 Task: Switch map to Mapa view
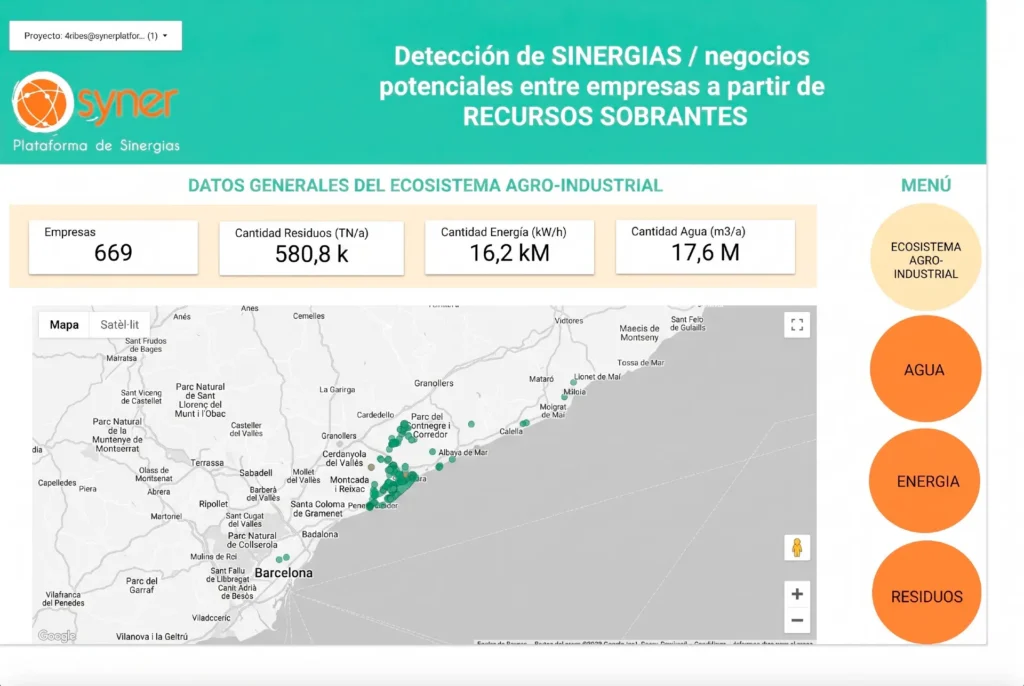(64, 325)
